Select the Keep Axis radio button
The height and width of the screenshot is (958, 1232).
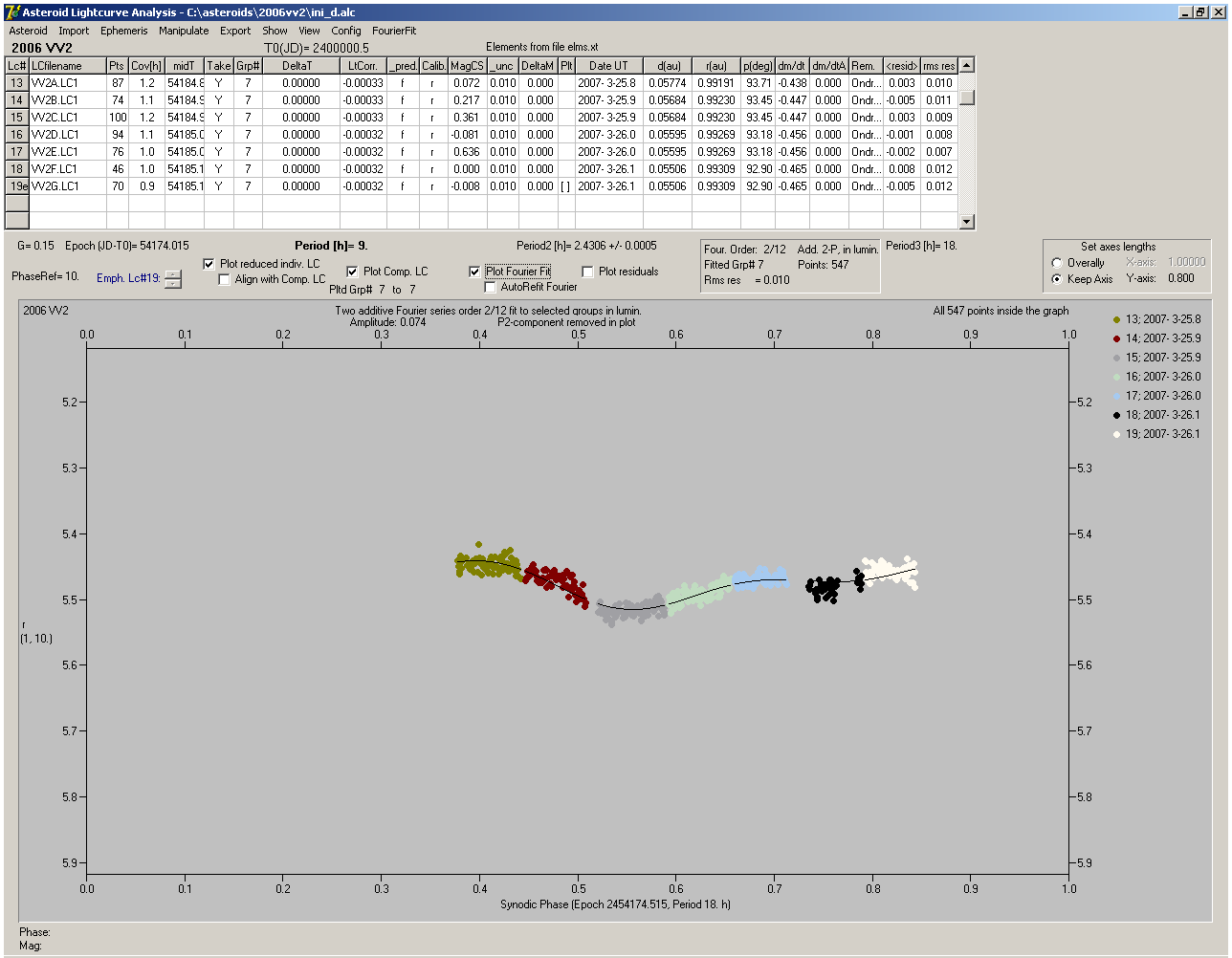tap(1057, 279)
